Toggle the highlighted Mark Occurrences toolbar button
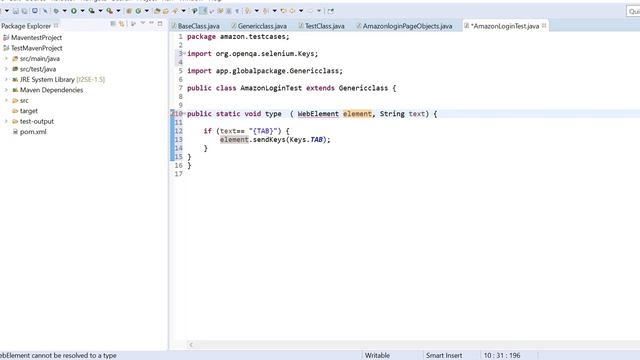Screen dimensions: 640x360 point(203,11)
